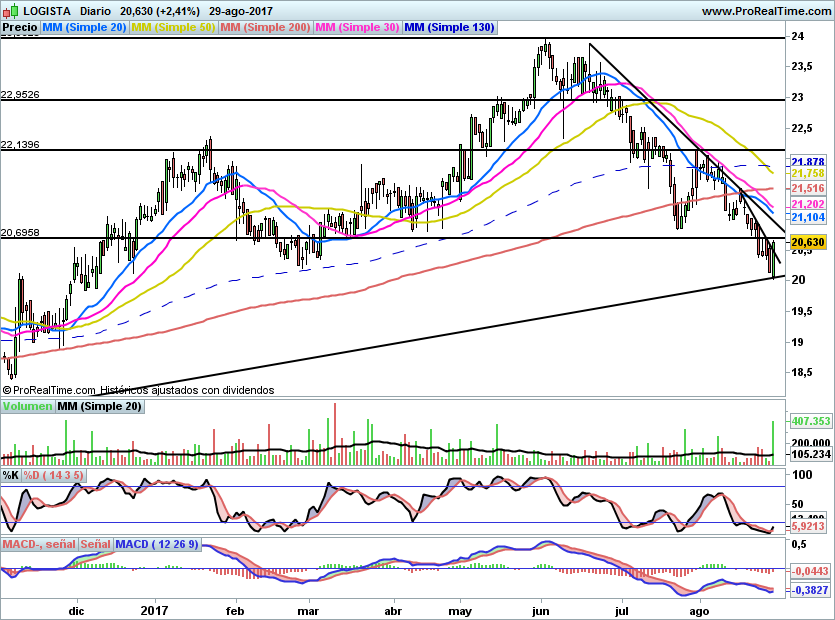The width and height of the screenshot is (835, 620).
Task: Click the highlighted 20,630 current price tag
Action: point(807,242)
